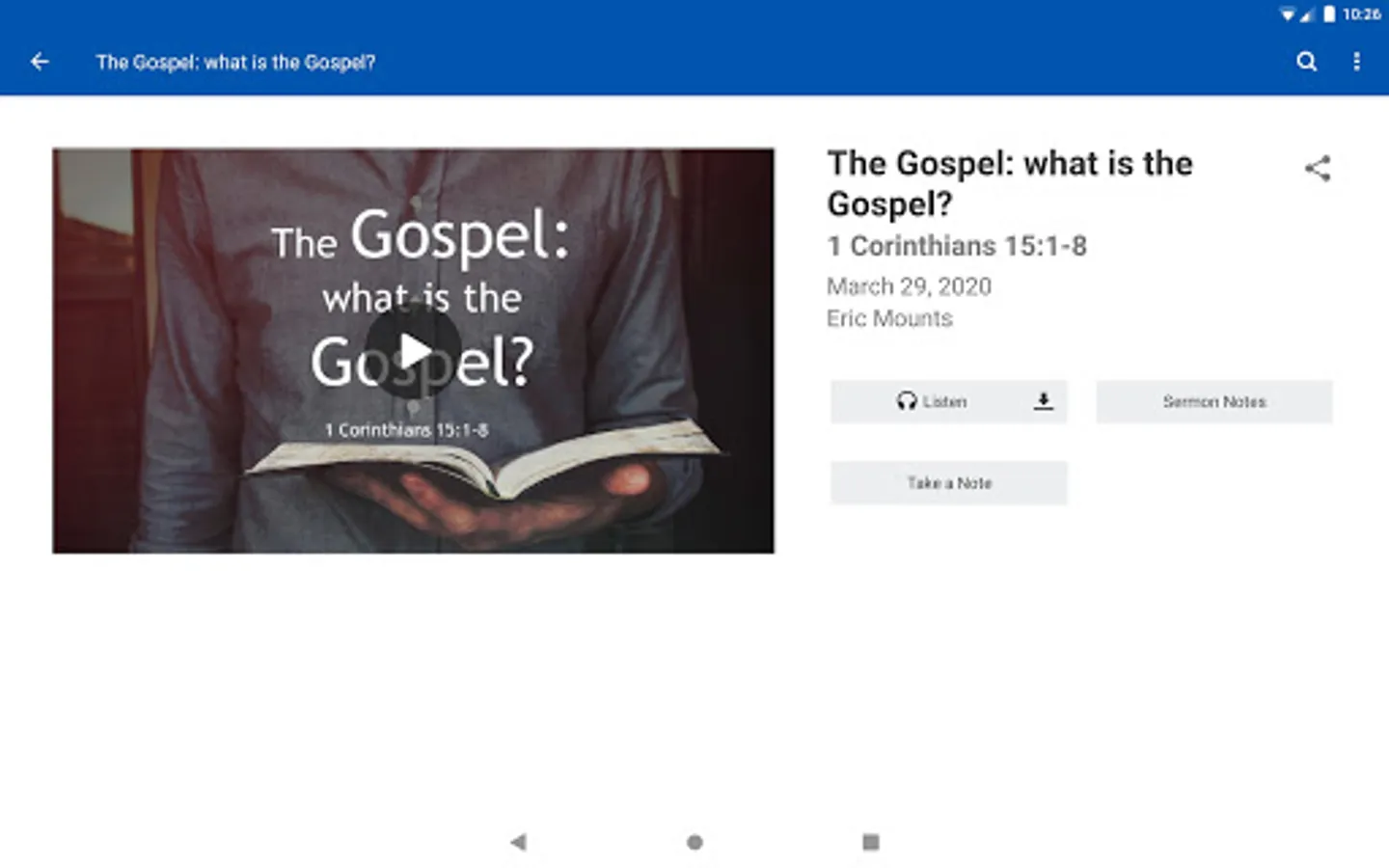Click the sermon title in the app bar
The height and width of the screenshot is (868, 1389).
235,63
